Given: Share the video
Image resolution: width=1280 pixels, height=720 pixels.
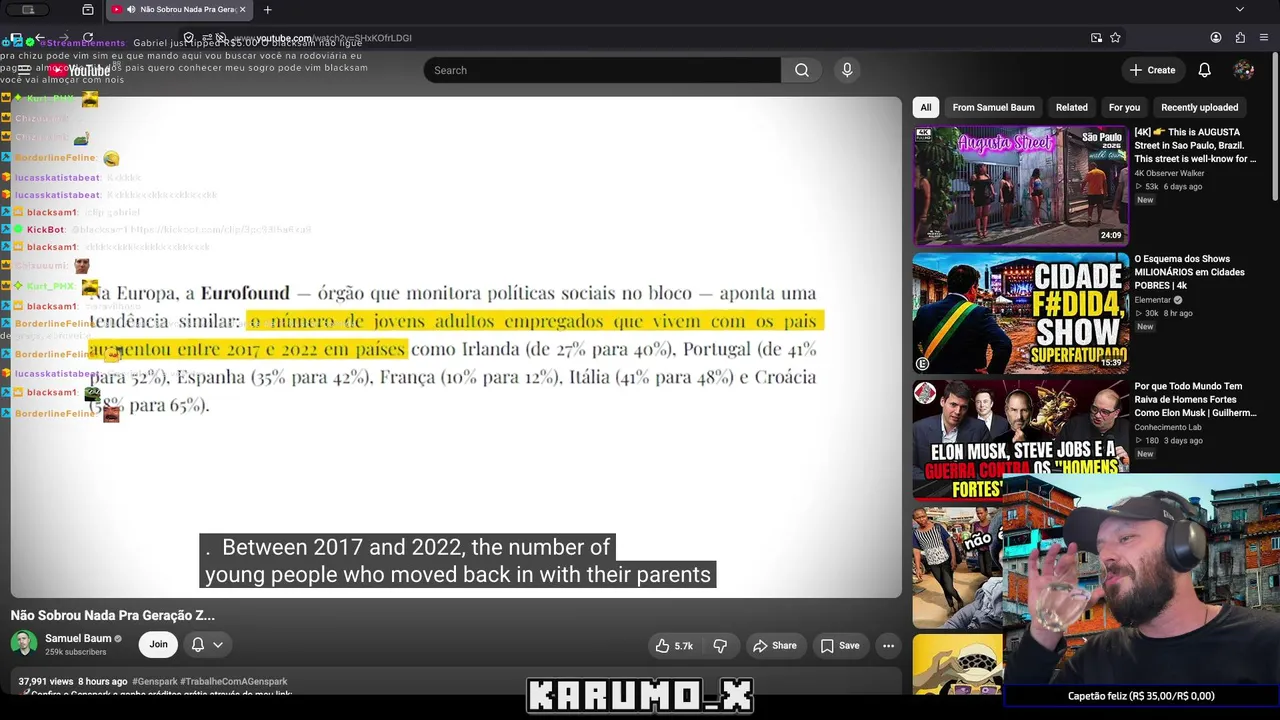Looking at the screenshot, I should point(775,646).
